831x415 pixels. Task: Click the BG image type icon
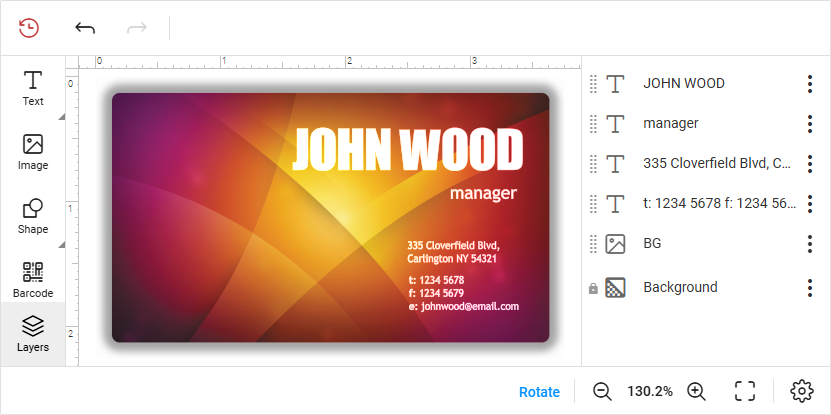pos(615,244)
